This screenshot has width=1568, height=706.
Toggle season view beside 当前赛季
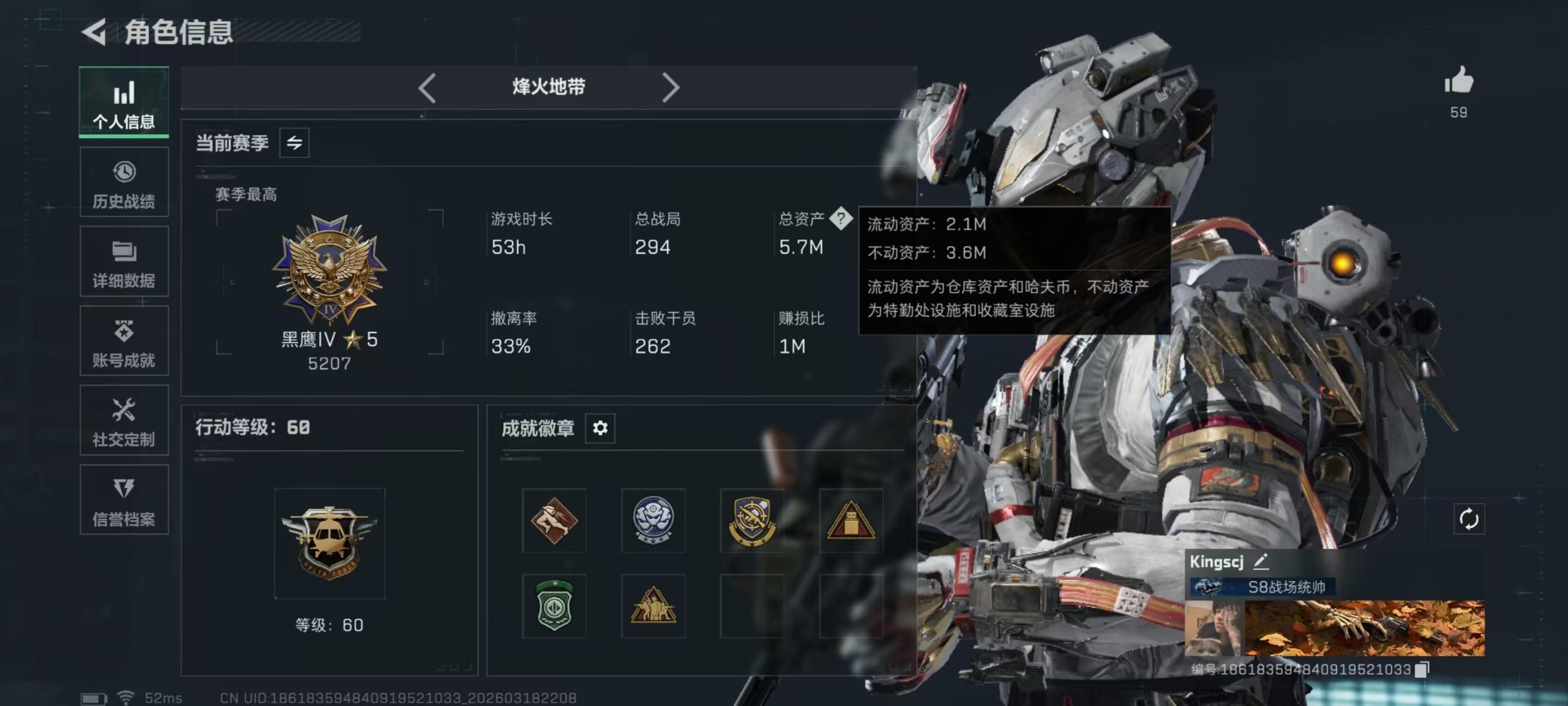294,142
